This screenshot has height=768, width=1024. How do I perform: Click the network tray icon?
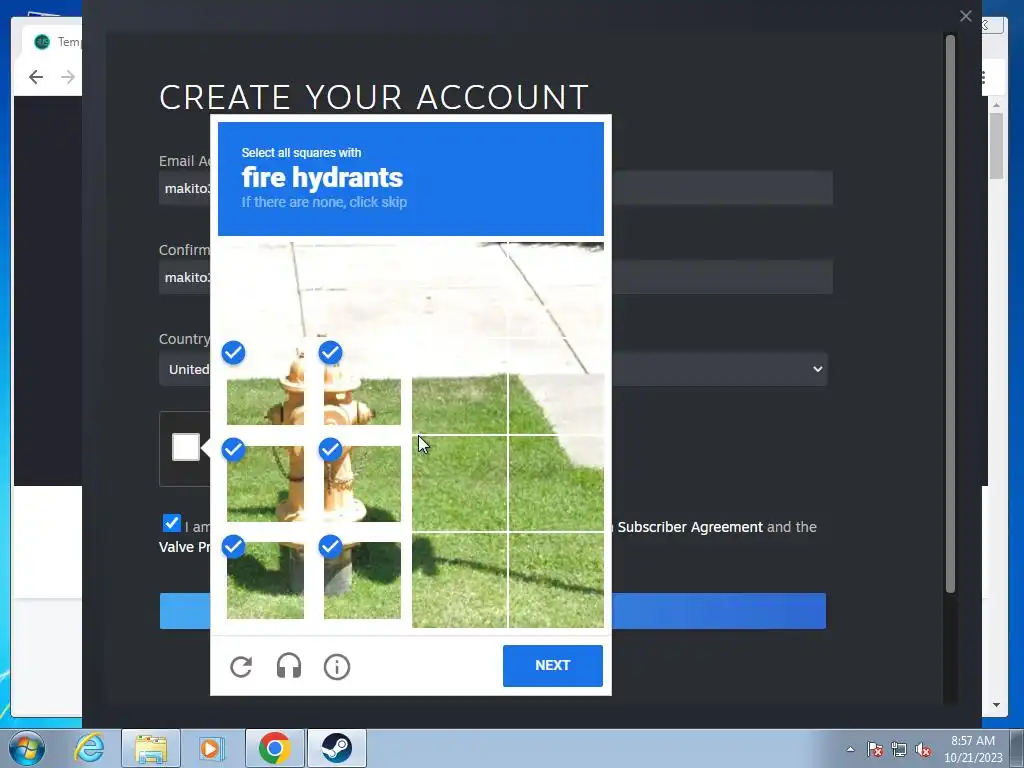(899, 749)
